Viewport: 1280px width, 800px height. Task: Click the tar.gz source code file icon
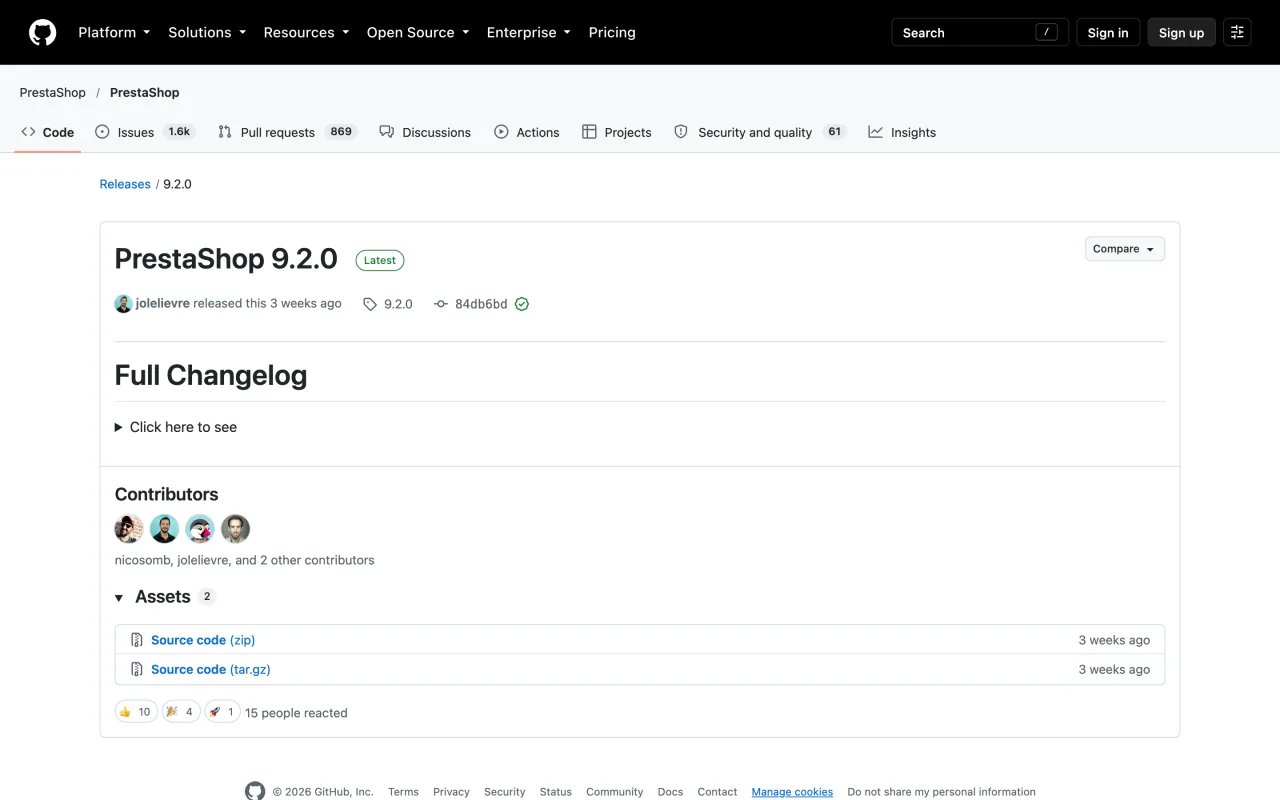pos(137,669)
